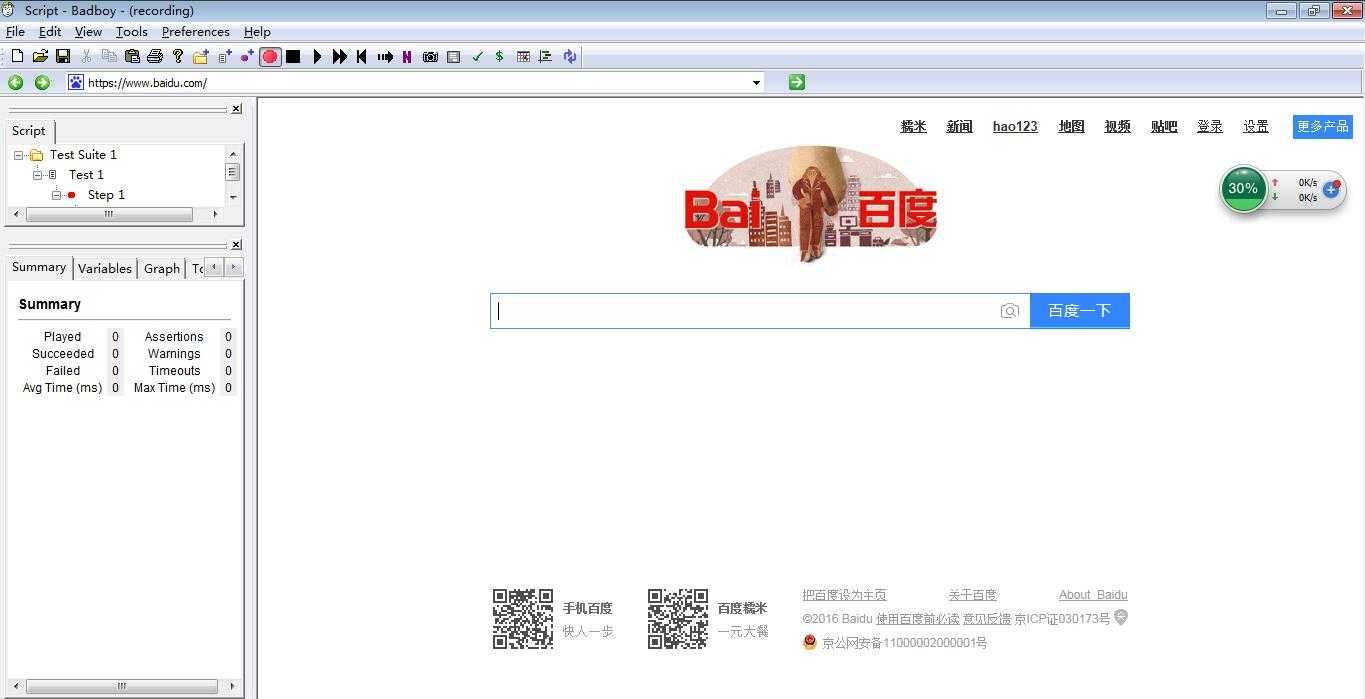Click the Print toolbar icon

click(x=155, y=57)
